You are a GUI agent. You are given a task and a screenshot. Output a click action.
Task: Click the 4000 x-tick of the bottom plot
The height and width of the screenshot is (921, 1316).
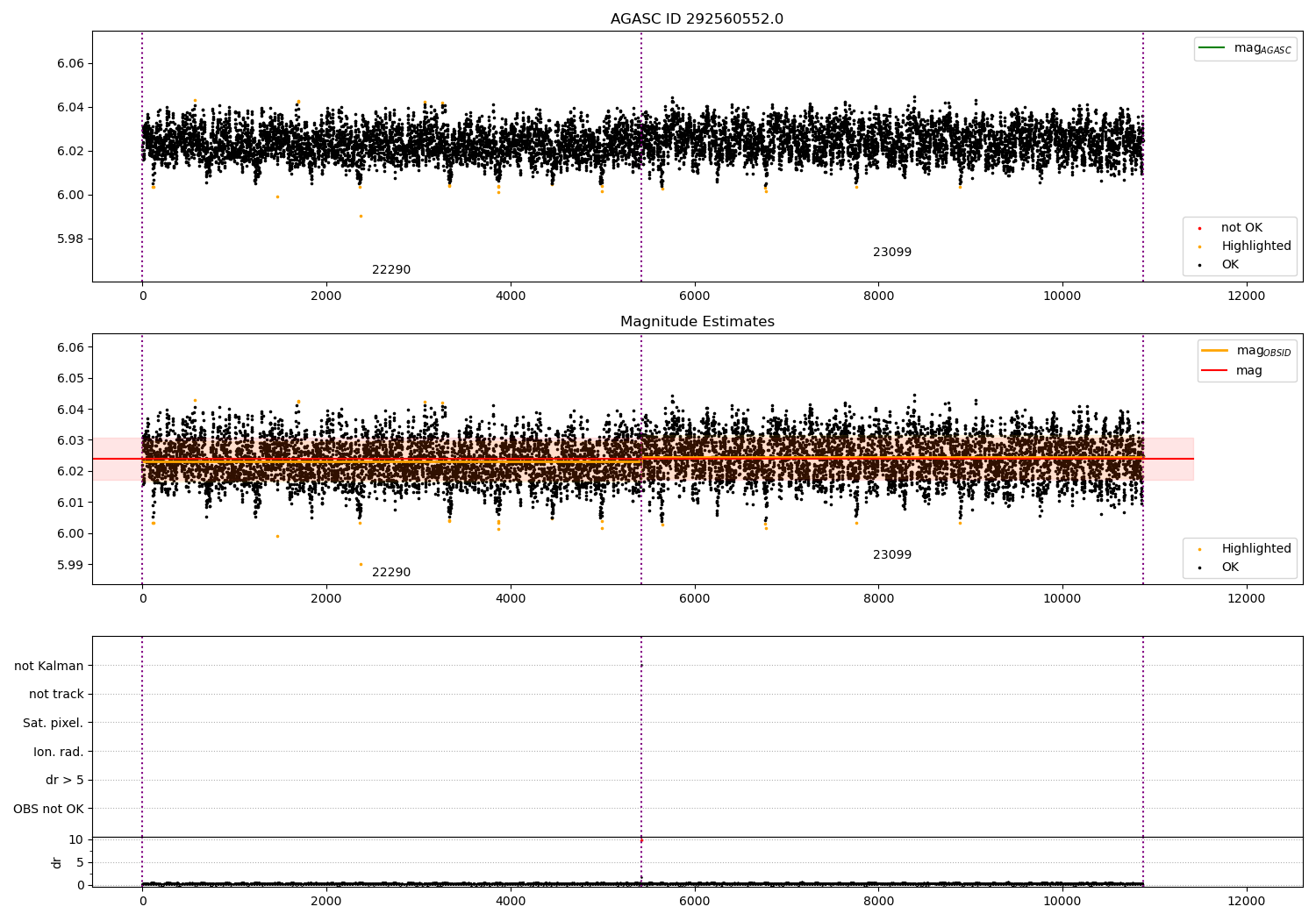[511, 901]
